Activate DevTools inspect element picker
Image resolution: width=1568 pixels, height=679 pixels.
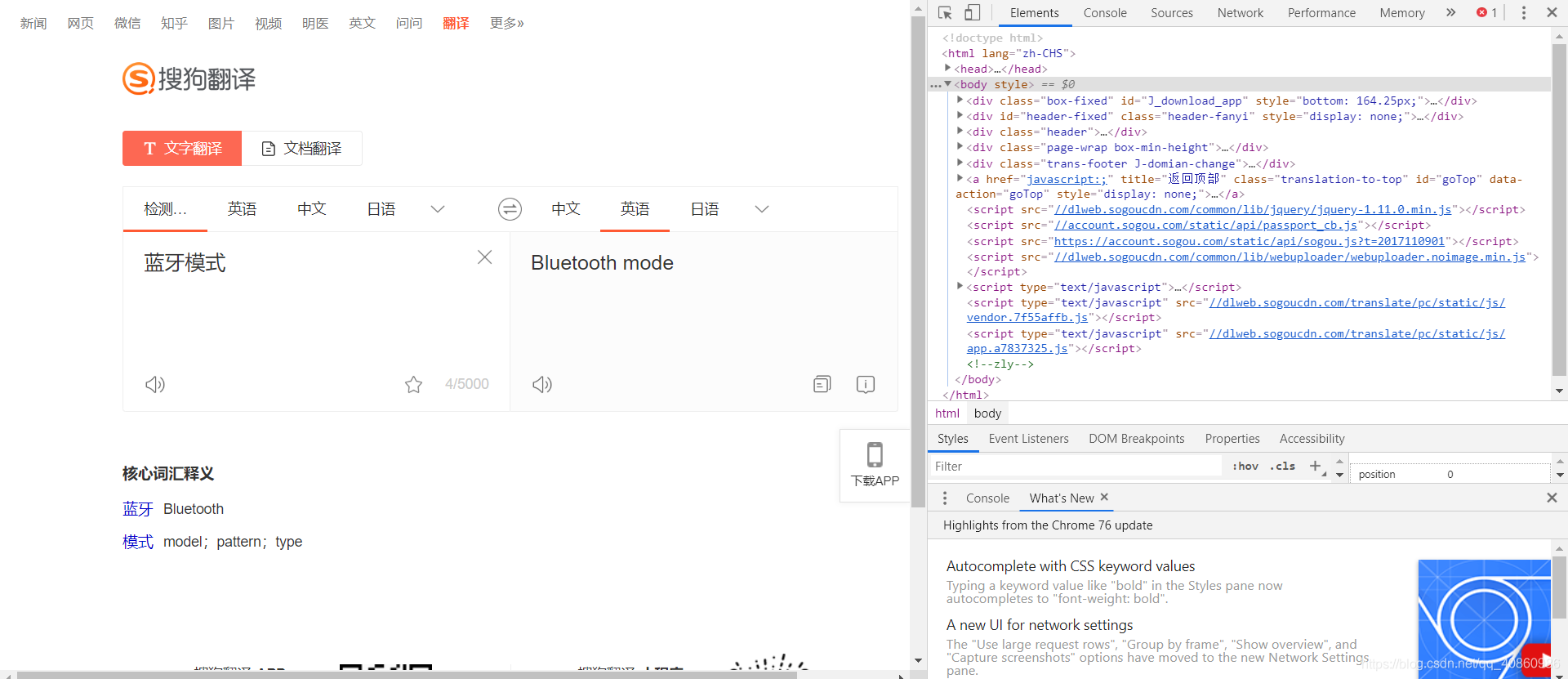pos(945,13)
